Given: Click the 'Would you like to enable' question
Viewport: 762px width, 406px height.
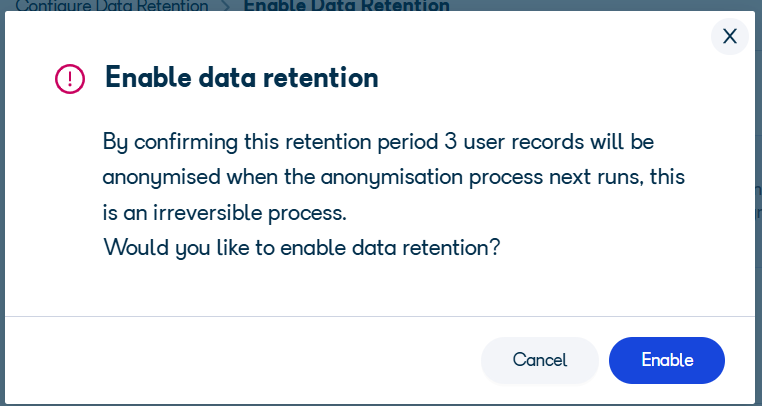Looking at the screenshot, I should (x=301, y=247).
